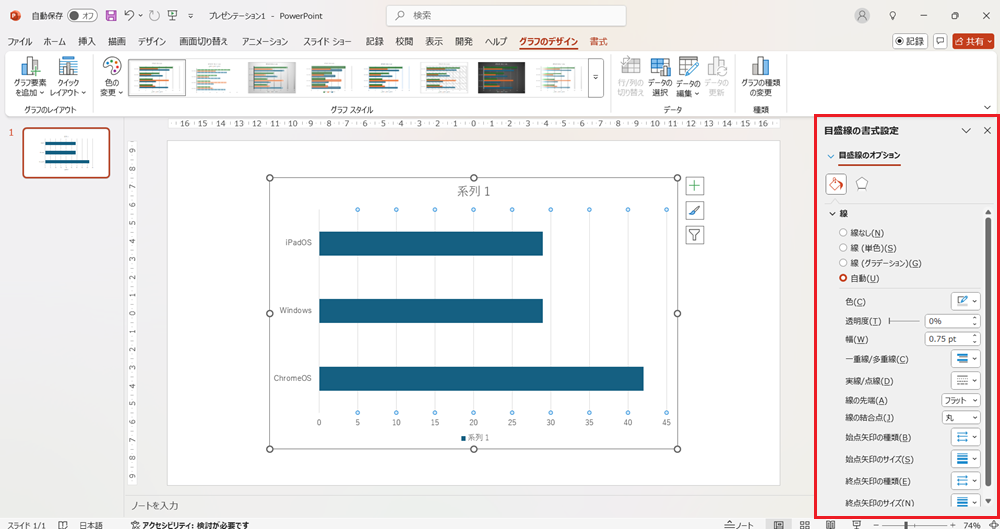
Task: Click the chart filters funnel button
Action: click(695, 235)
